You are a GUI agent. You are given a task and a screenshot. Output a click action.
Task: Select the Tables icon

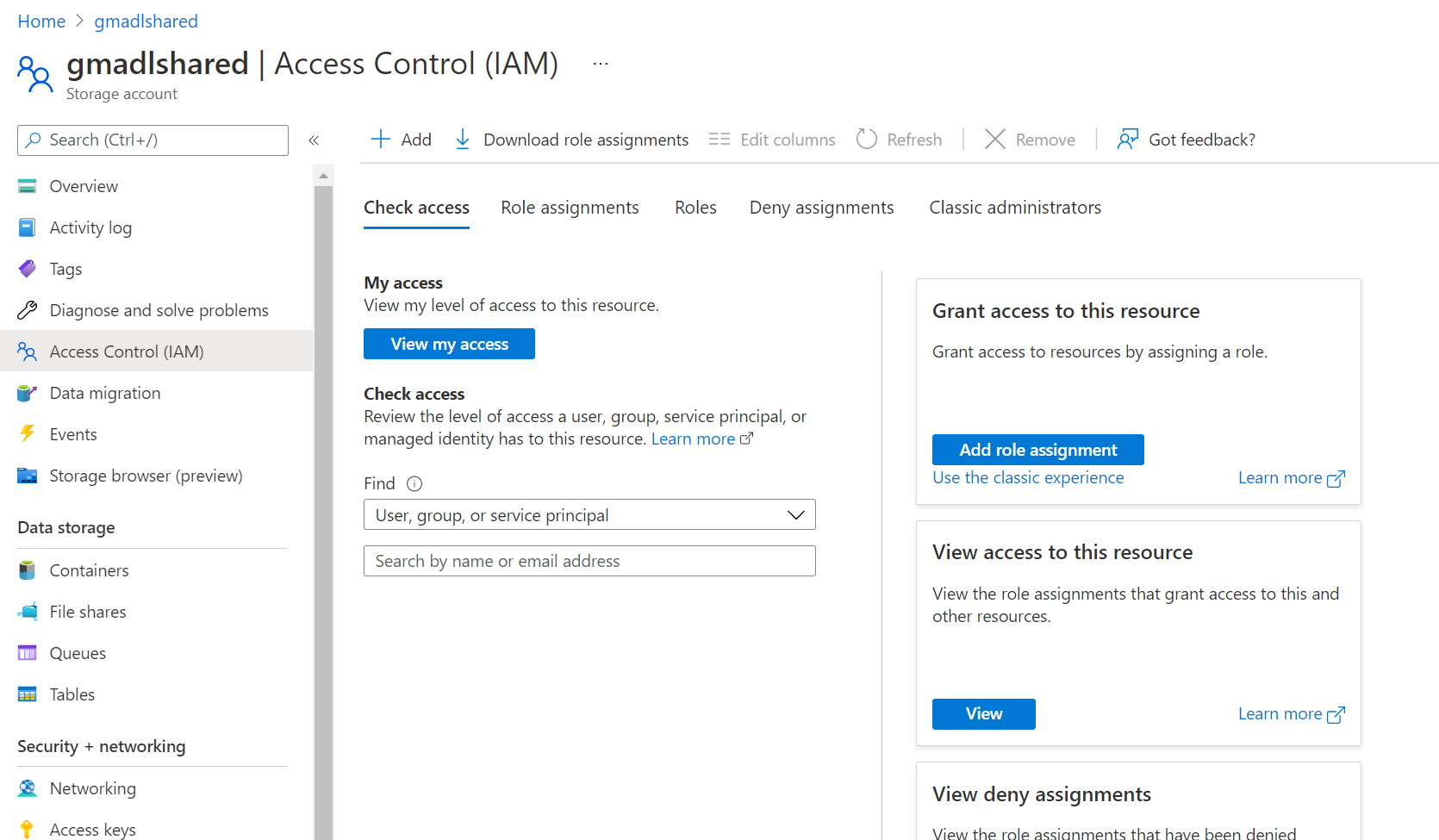coord(28,694)
